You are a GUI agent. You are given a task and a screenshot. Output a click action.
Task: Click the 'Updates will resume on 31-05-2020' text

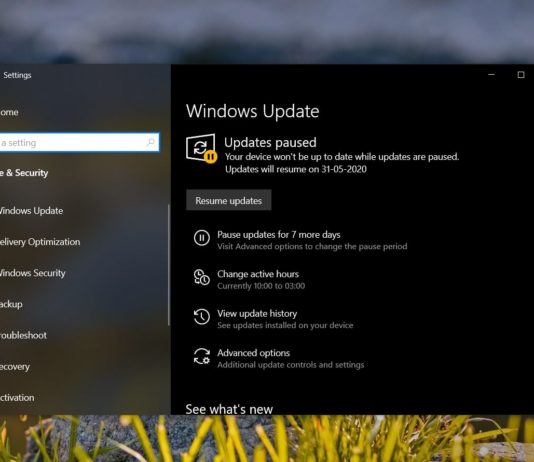pos(296,169)
